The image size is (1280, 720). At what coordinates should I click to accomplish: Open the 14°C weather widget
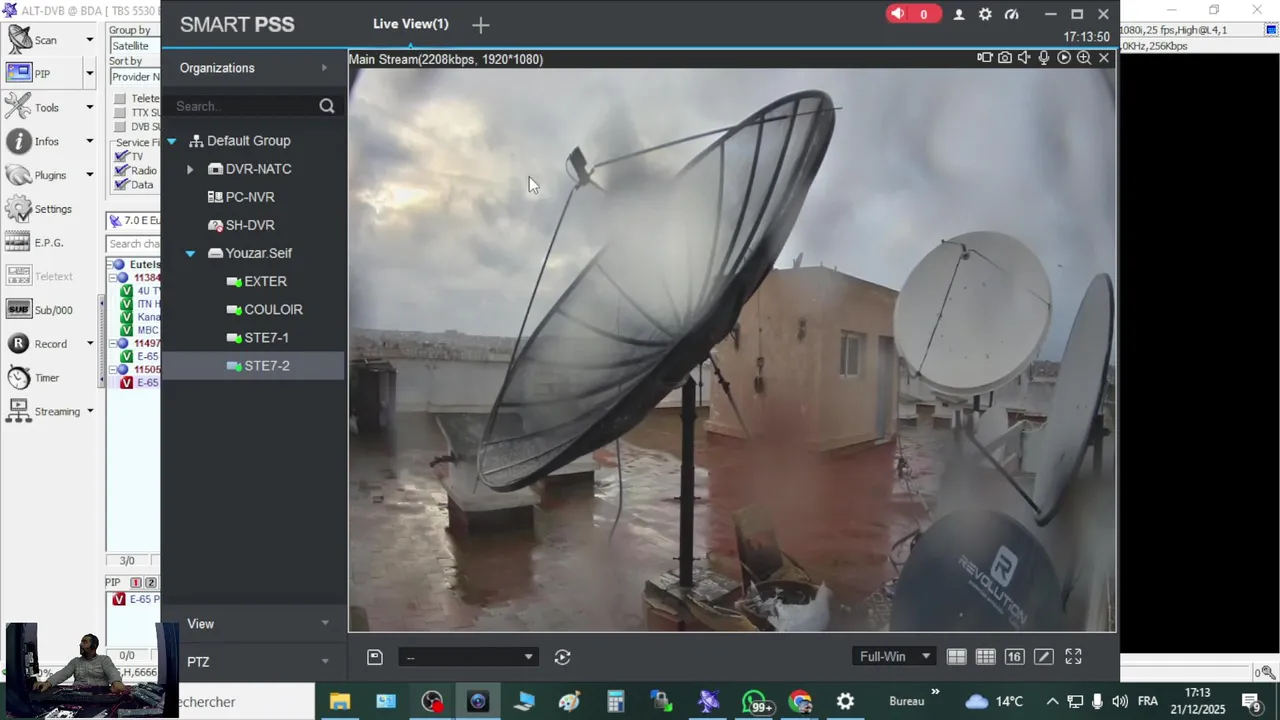[x=994, y=702]
